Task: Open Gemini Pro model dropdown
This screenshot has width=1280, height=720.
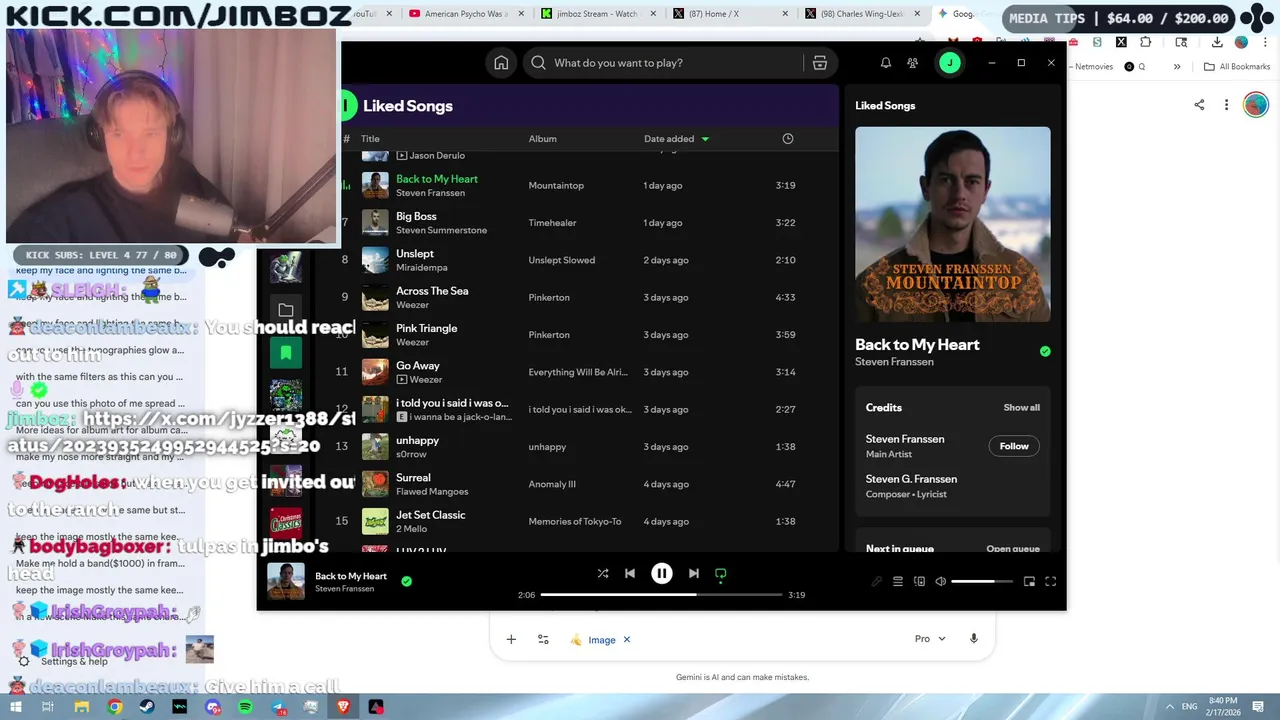Action: (x=930, y=639)
